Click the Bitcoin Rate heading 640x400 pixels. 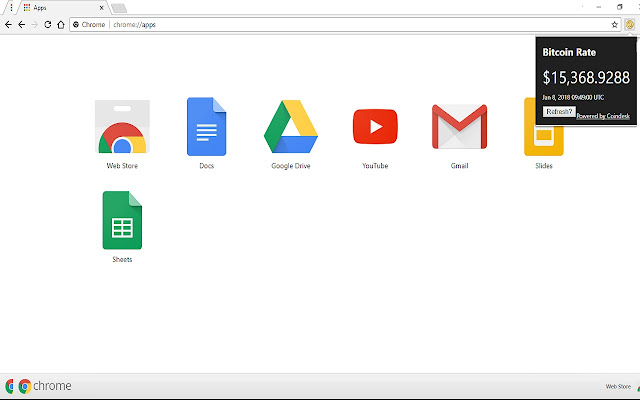[569, 52]
